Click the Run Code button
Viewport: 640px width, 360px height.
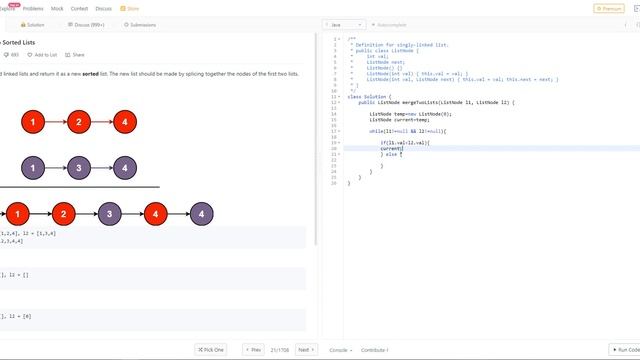point(625,350)
